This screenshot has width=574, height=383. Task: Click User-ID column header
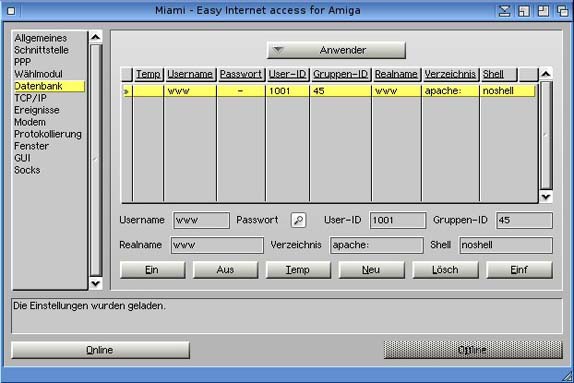288,74
